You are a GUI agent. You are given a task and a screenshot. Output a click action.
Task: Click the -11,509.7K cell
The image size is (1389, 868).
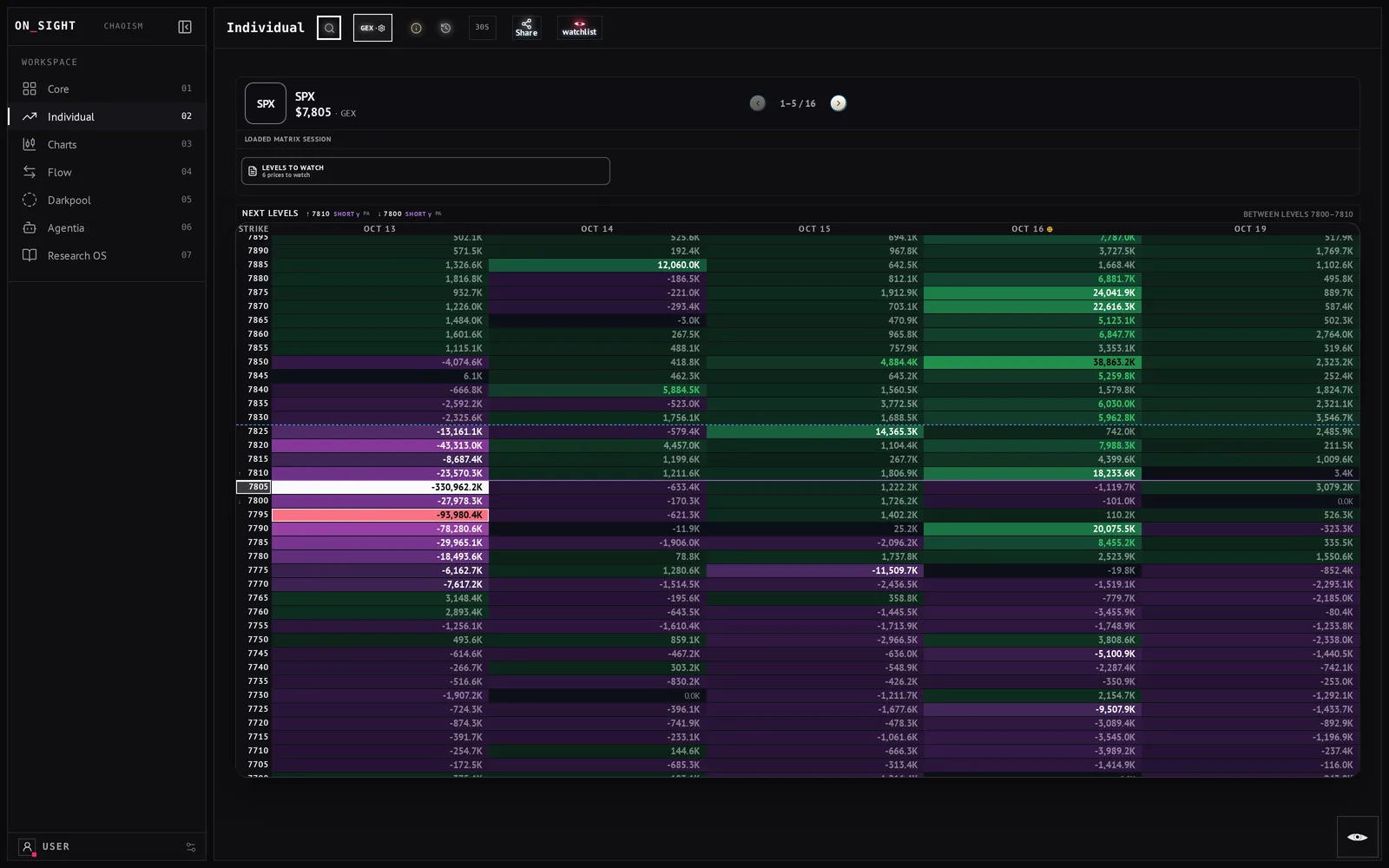coord(815,570)
